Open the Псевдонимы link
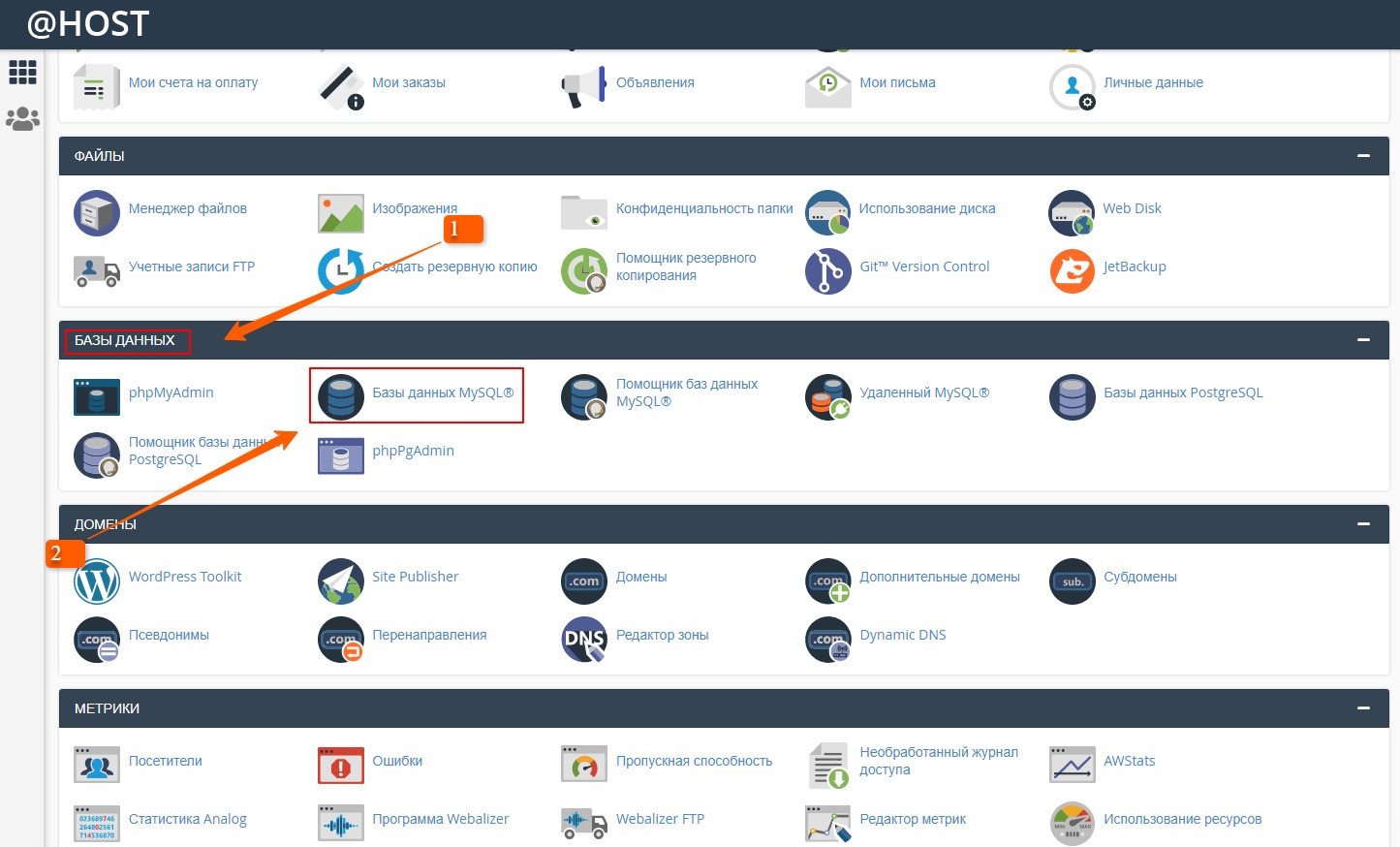The height and width of the screenshot is (847, 1400). click(169, 635)
